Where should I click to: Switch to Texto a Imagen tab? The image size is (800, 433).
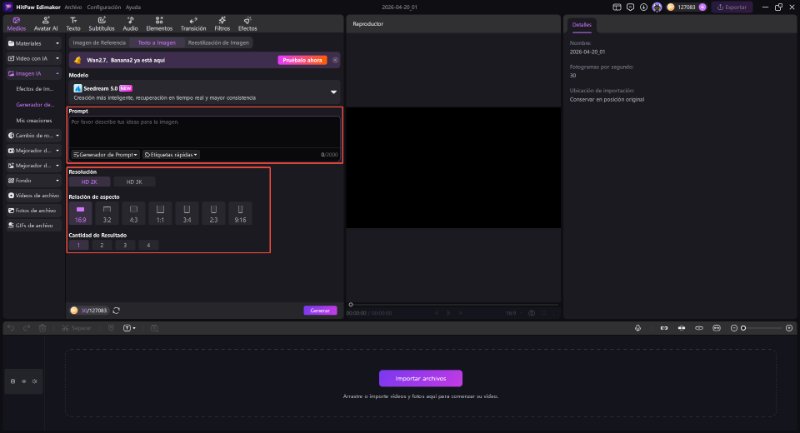[x=157, y=43]
